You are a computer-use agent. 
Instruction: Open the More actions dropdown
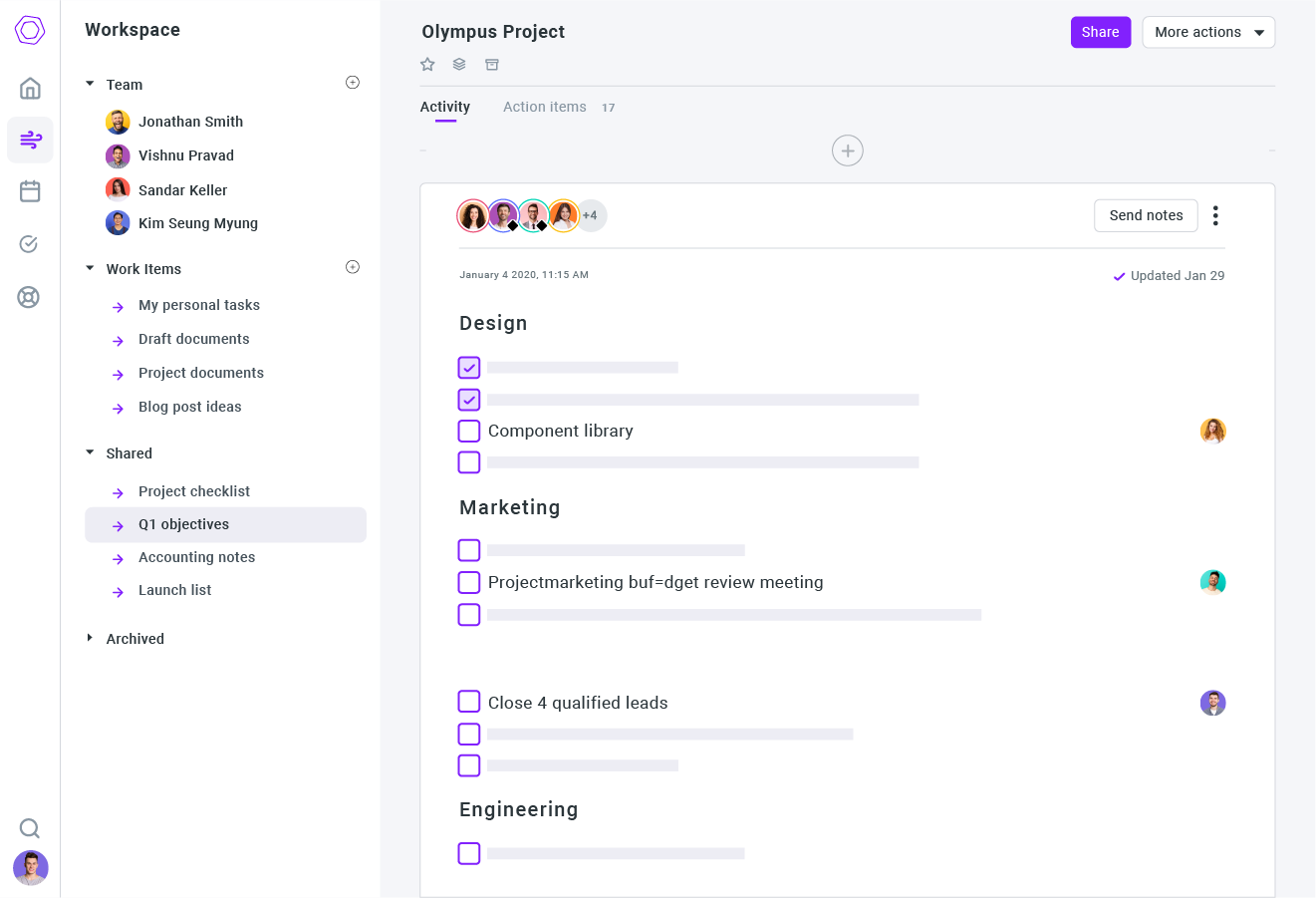[x=1208, y=32]
